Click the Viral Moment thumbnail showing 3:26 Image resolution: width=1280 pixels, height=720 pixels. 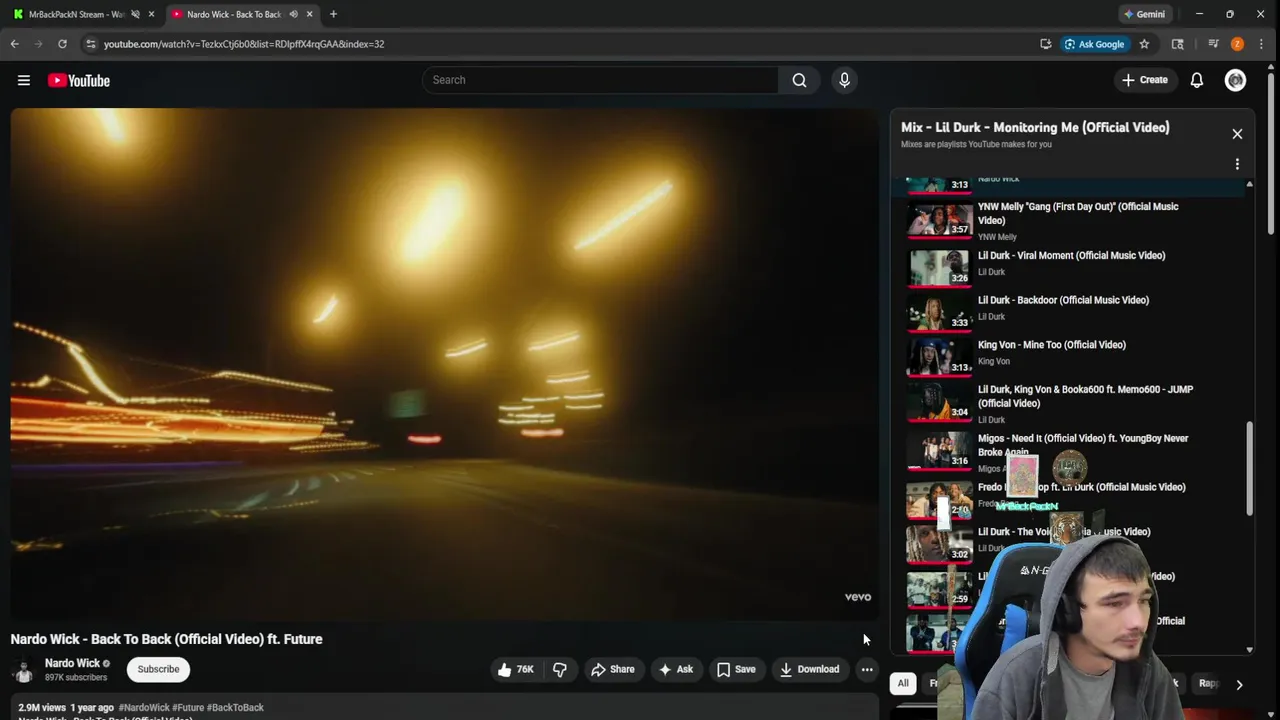[939, 268]
